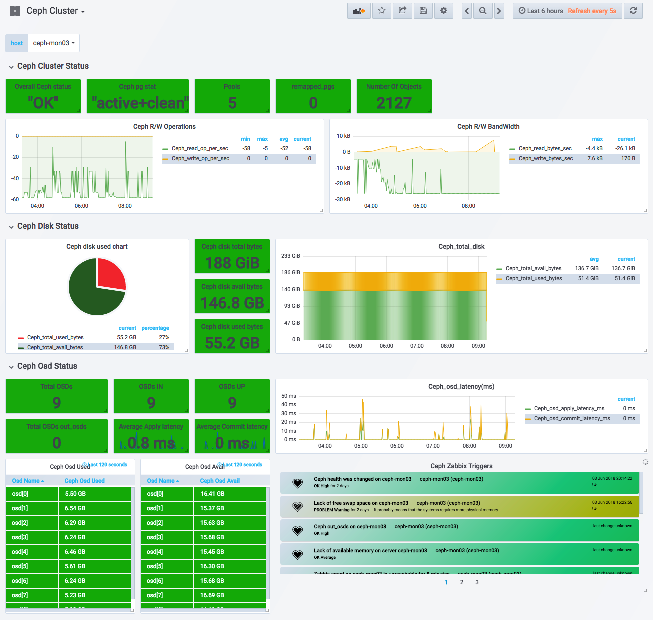Open the Ceph disk used chart title menu
This screenshot has height=620, width=653.
pyautogui.click(x=97, y=247)
